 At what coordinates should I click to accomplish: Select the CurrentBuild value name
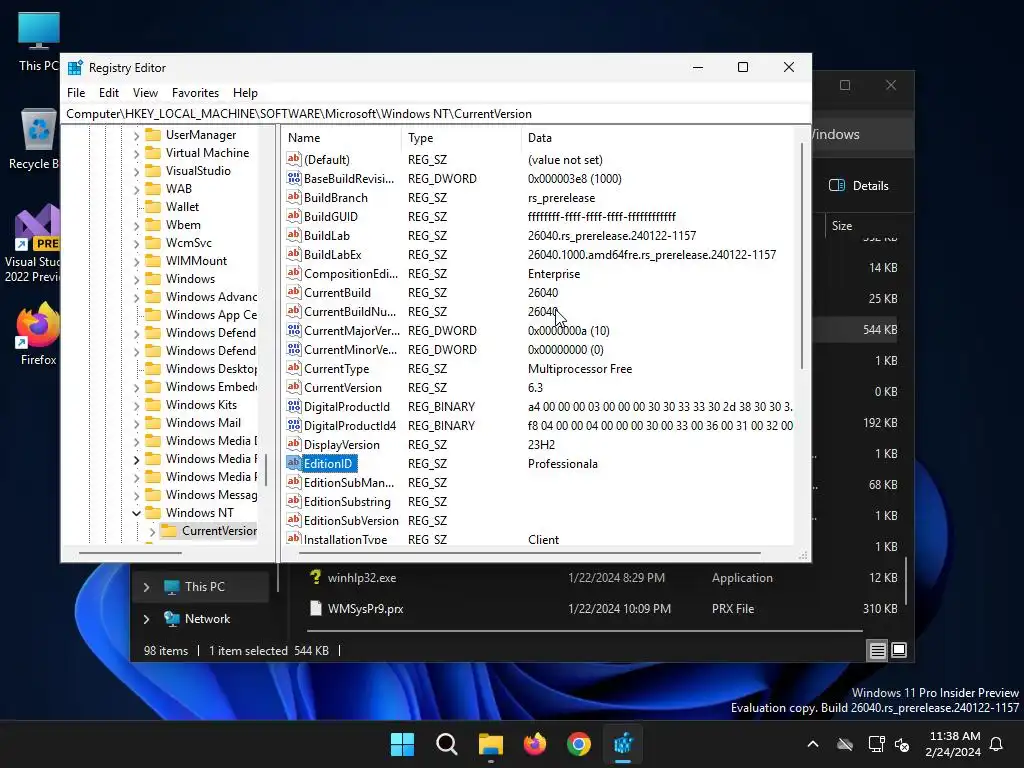[337, 293]
